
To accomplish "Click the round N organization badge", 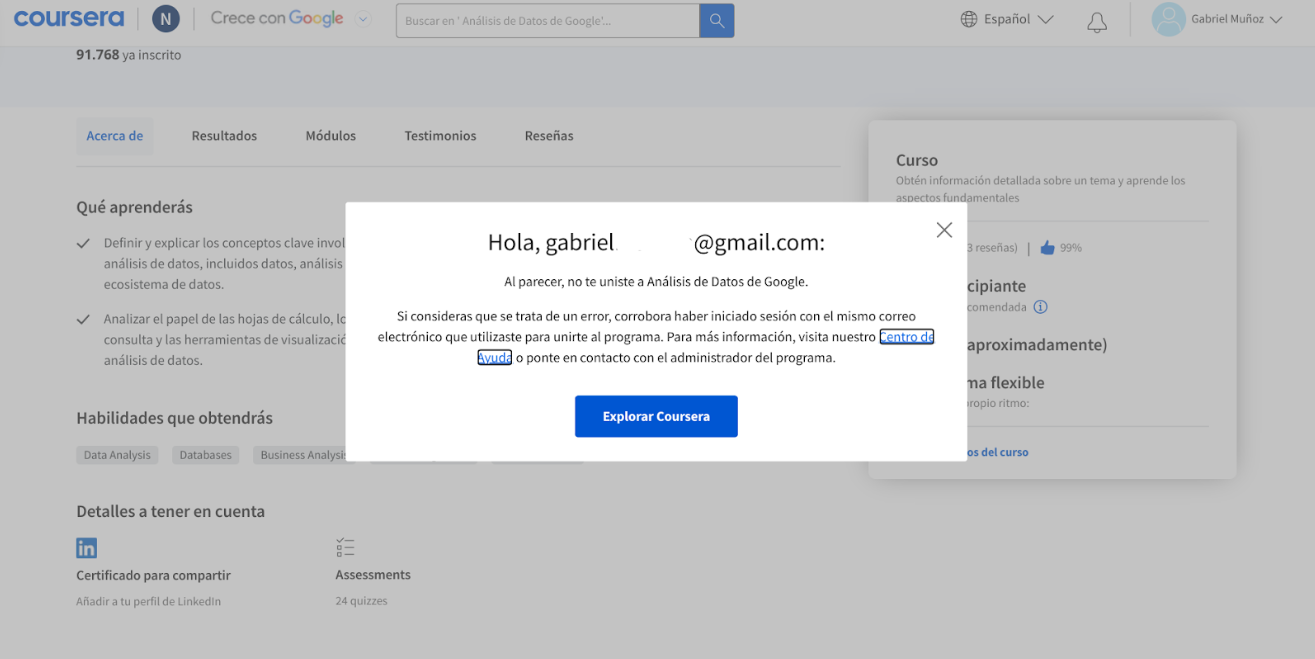I will point(166,19).
